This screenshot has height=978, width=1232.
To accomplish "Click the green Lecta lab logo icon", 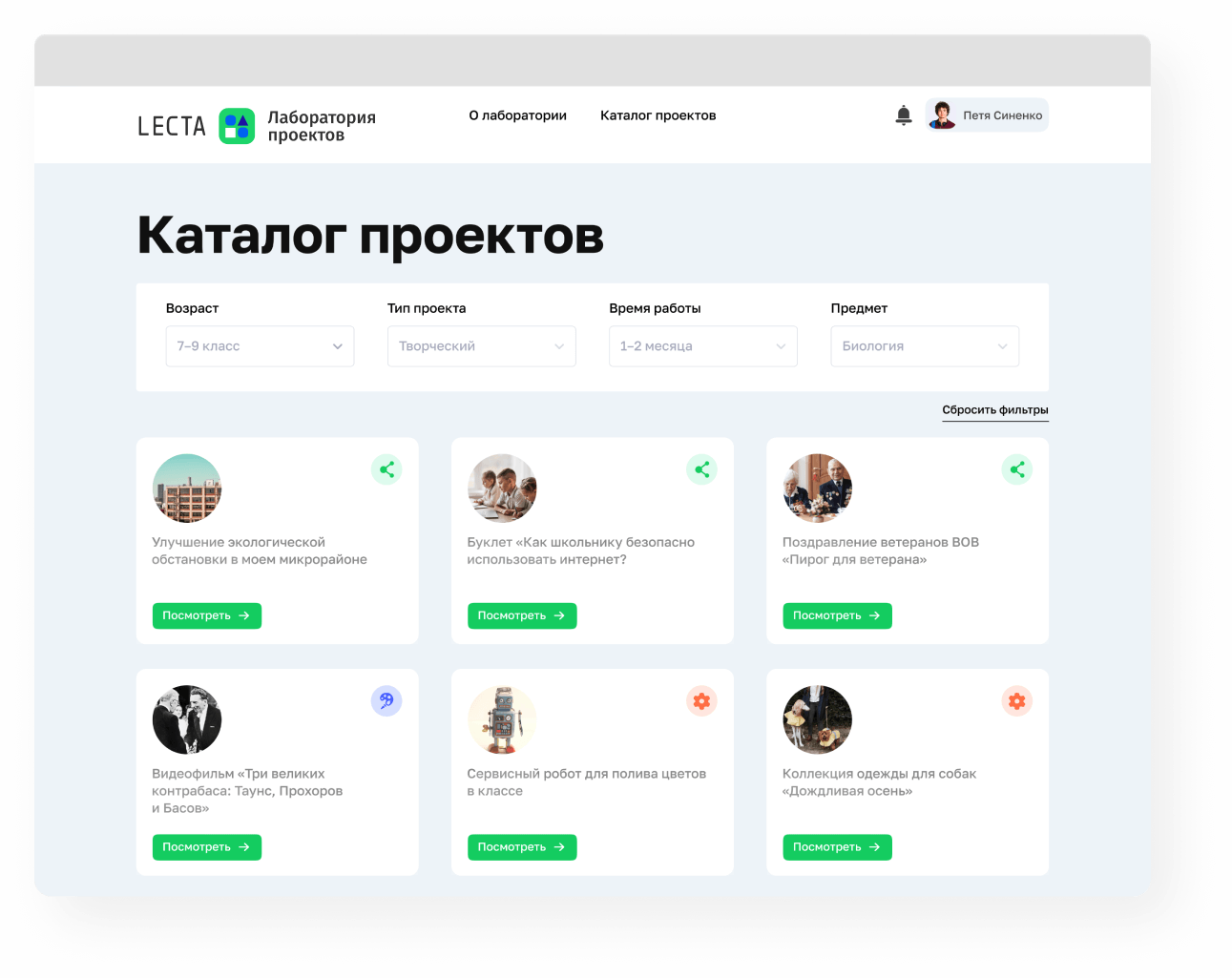I will click(x=237, y=126).
